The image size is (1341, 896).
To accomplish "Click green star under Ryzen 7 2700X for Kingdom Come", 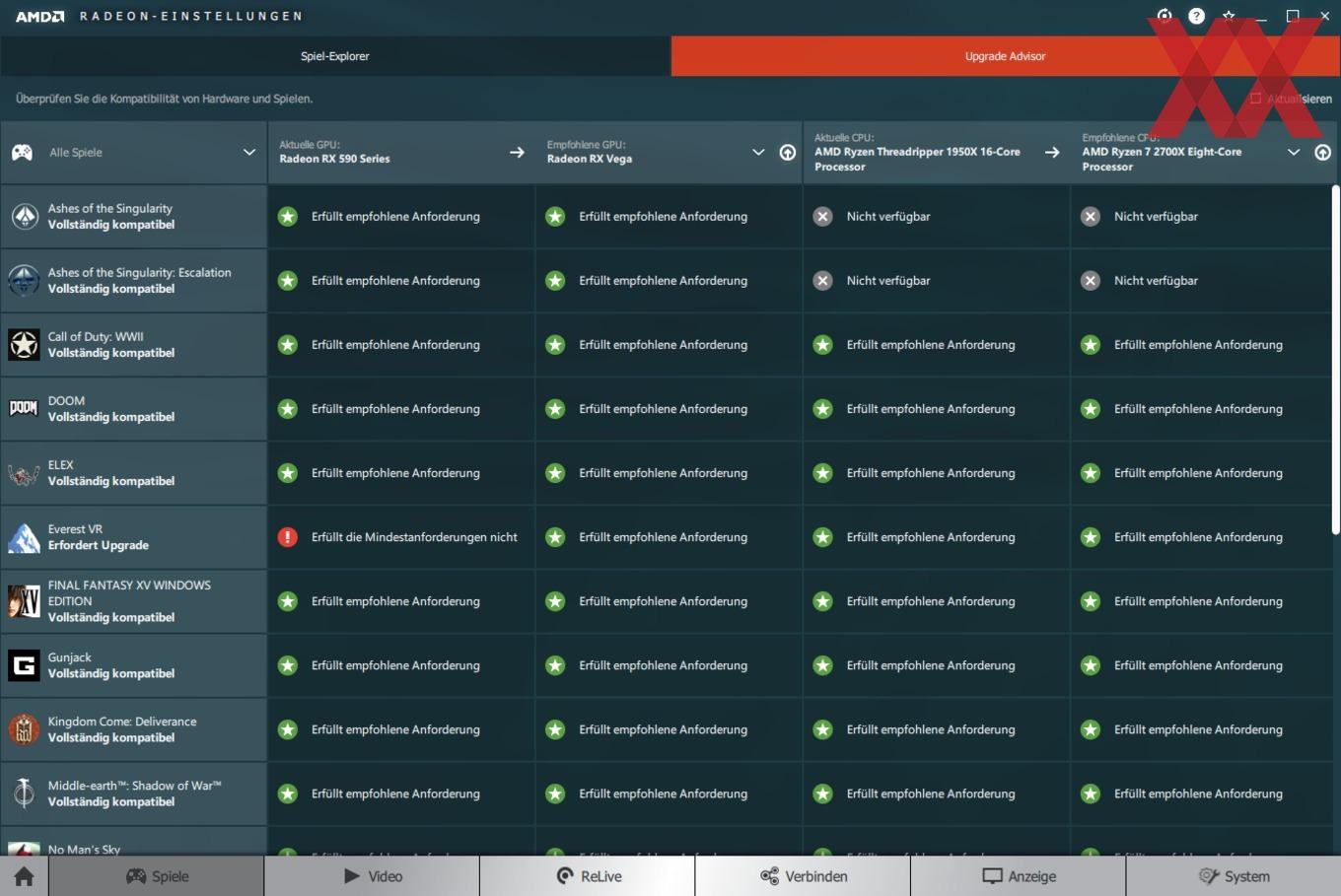I will pyautogui.click(x=1090, y=729).
